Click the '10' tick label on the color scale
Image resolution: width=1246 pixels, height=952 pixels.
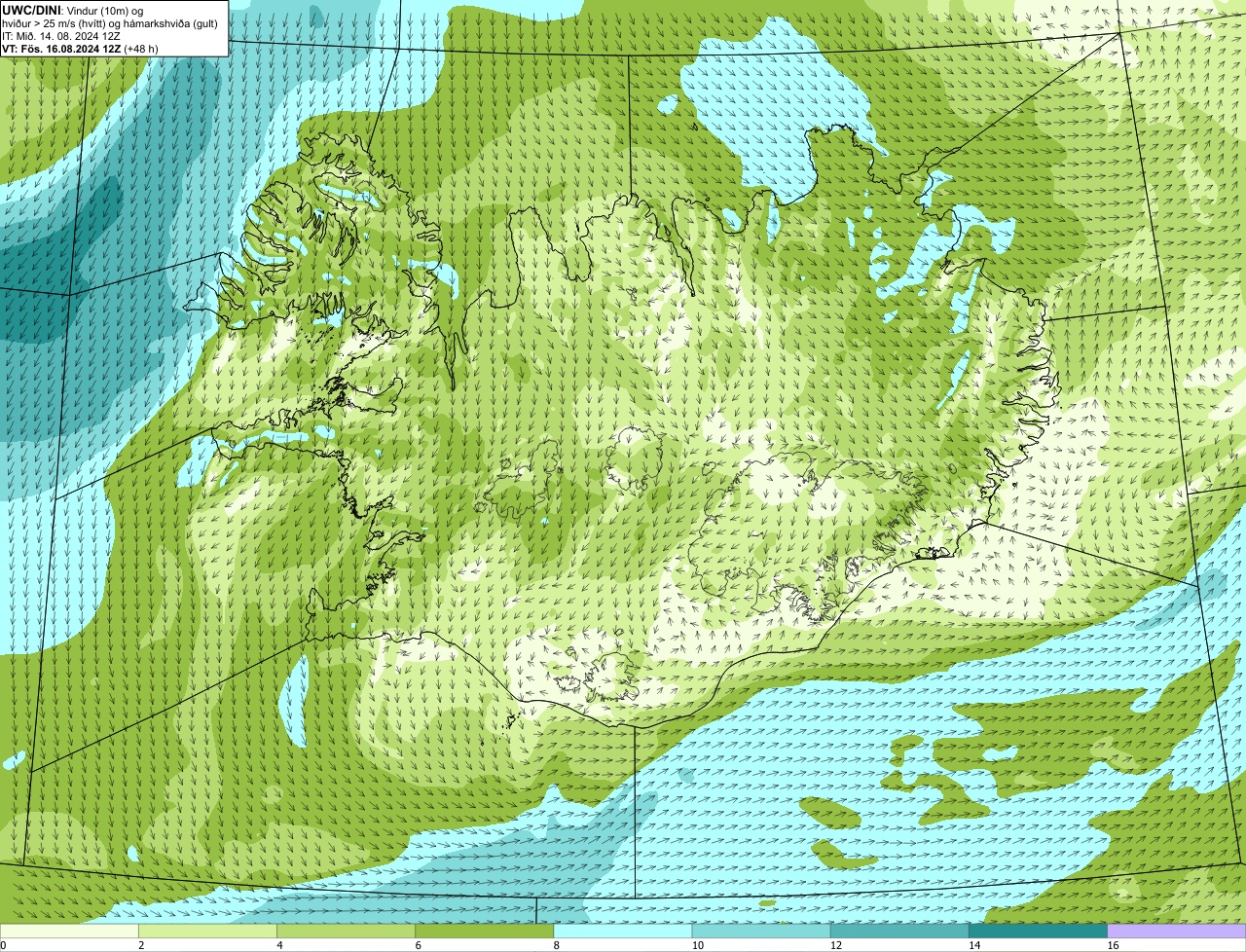697,945
